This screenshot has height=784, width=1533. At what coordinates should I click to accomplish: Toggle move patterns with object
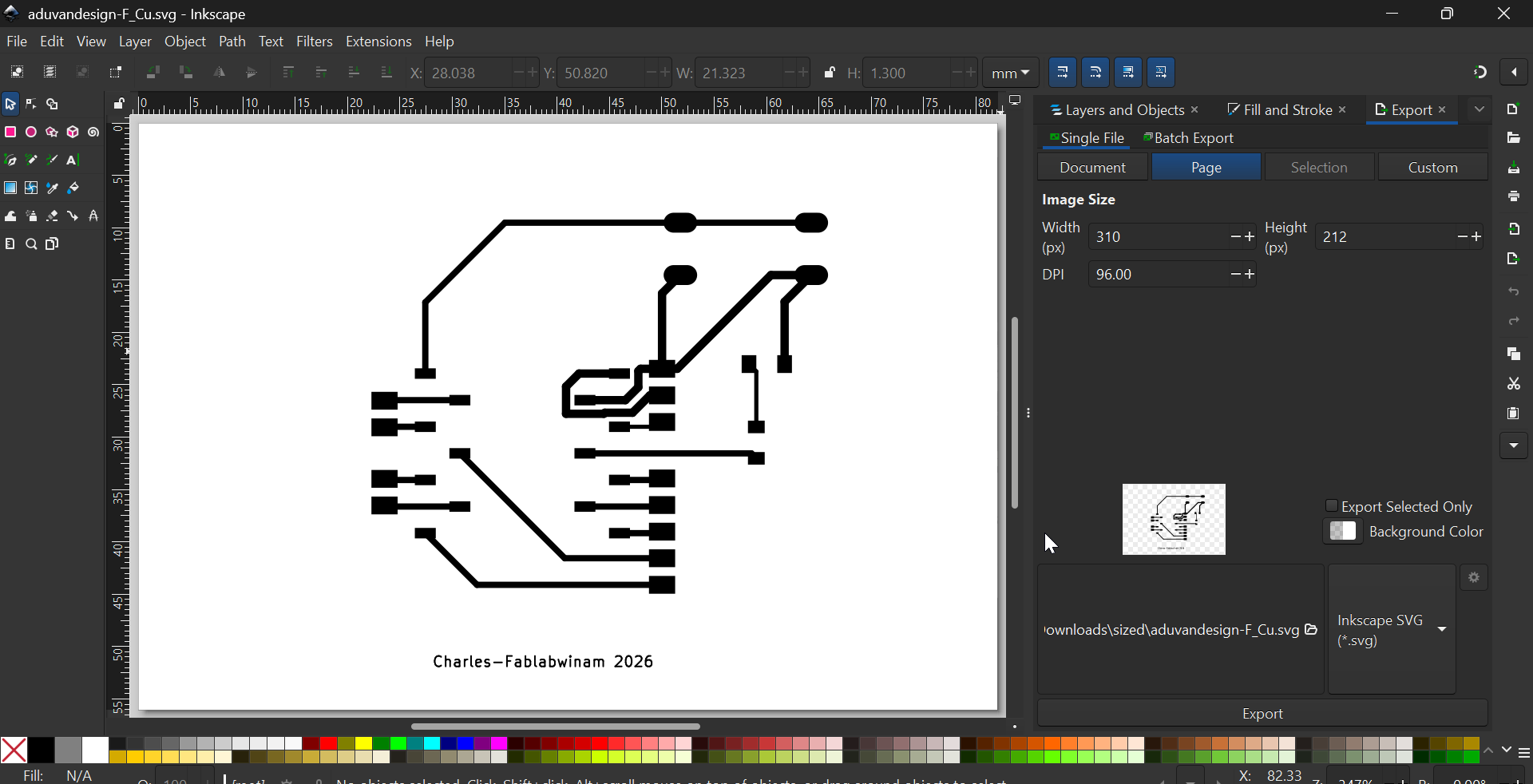[1162, 73]
